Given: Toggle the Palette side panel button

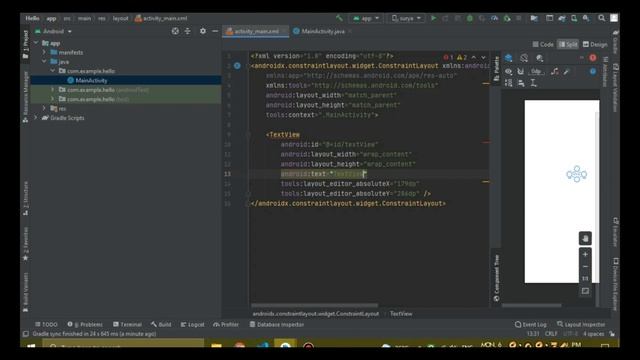Looking at the screenshot, I should pyautogui.click(x=496, y=69).
